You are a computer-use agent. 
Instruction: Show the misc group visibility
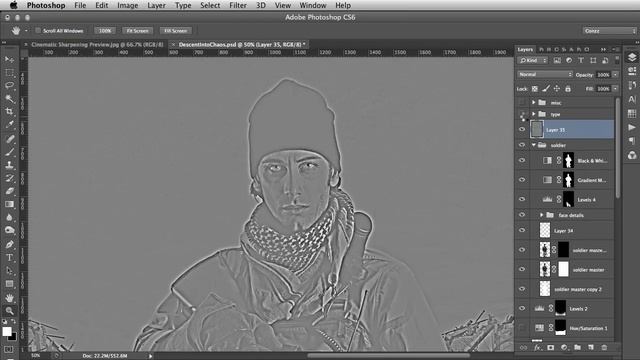(522, 102)
